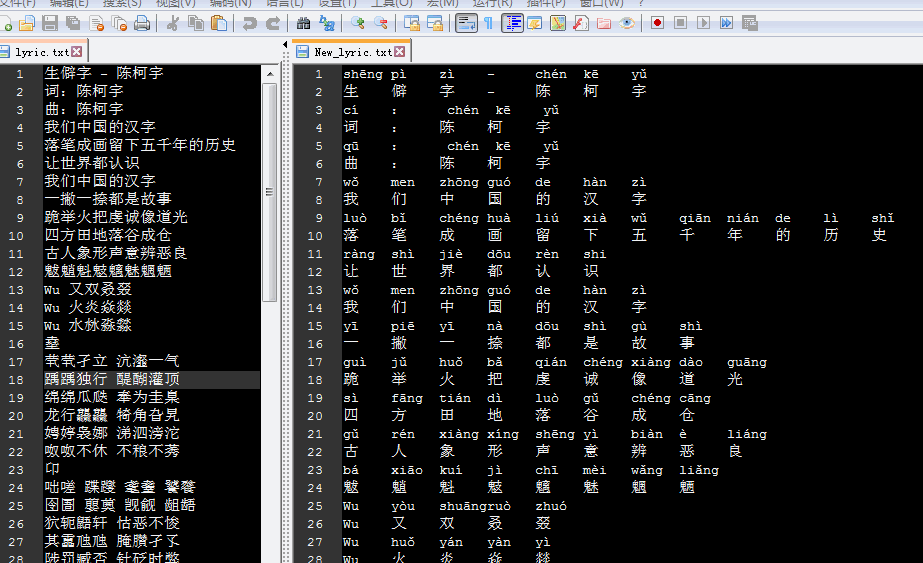
Task: Click pinyin "guāng" on line 17 in New_lyric.txt
Action: click(747, 362)
